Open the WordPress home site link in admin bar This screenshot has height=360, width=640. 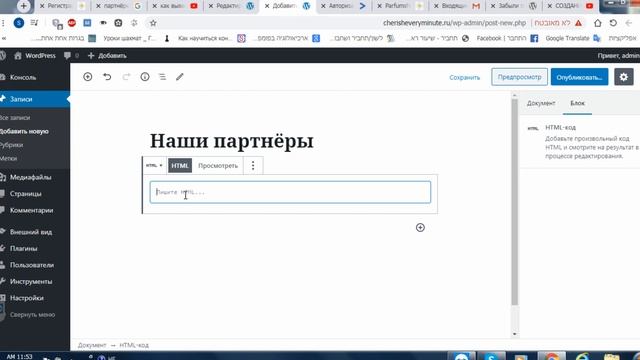point(35,56)
